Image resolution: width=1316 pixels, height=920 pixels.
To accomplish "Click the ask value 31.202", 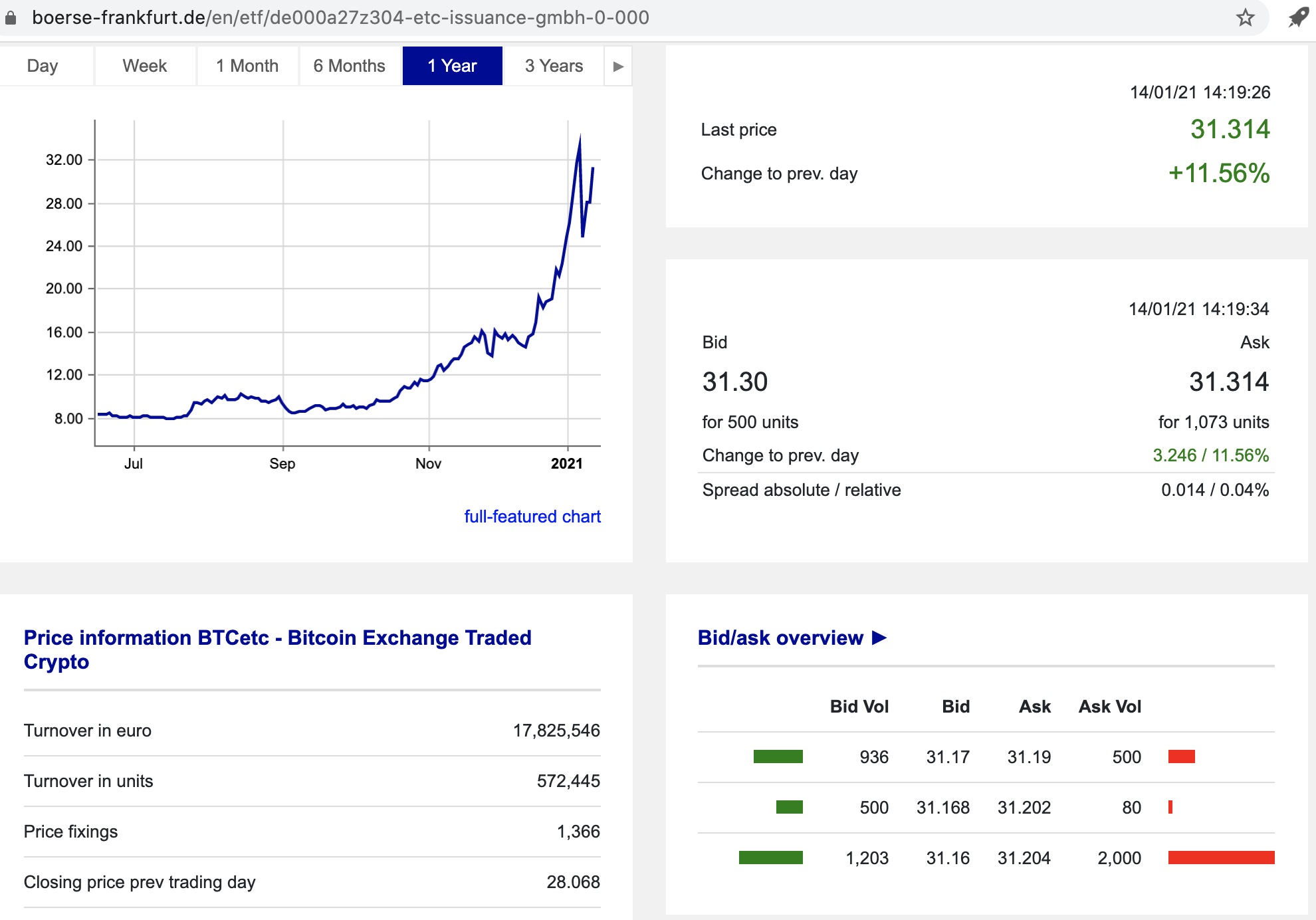I will click(1024, 808).
